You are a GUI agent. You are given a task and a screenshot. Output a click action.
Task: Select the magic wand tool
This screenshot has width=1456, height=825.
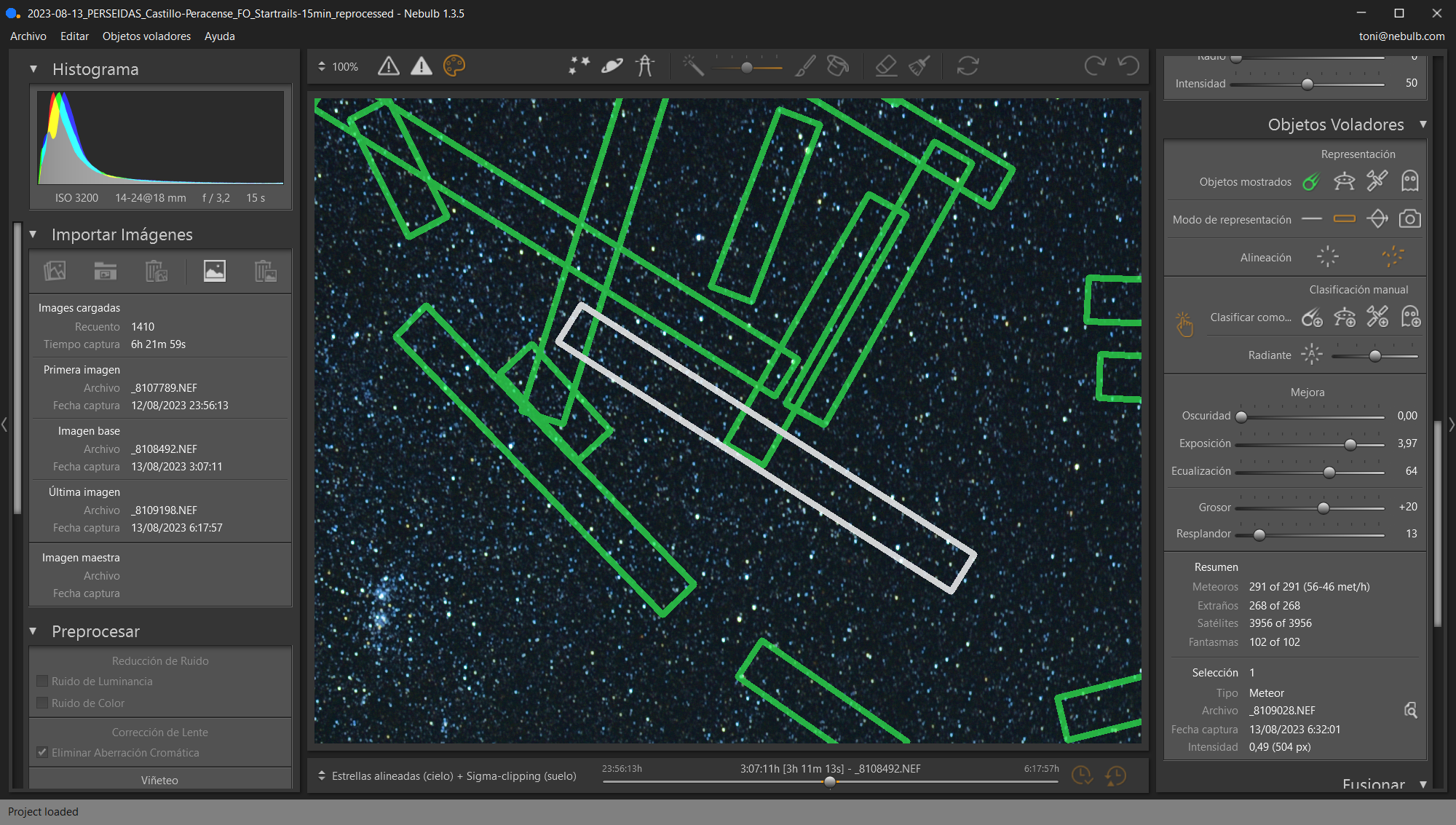click(693, 66)
